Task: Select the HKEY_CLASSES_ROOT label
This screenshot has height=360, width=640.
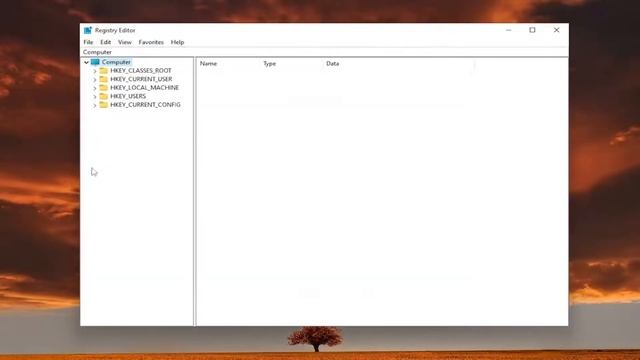Action: (x=141, y=71)
